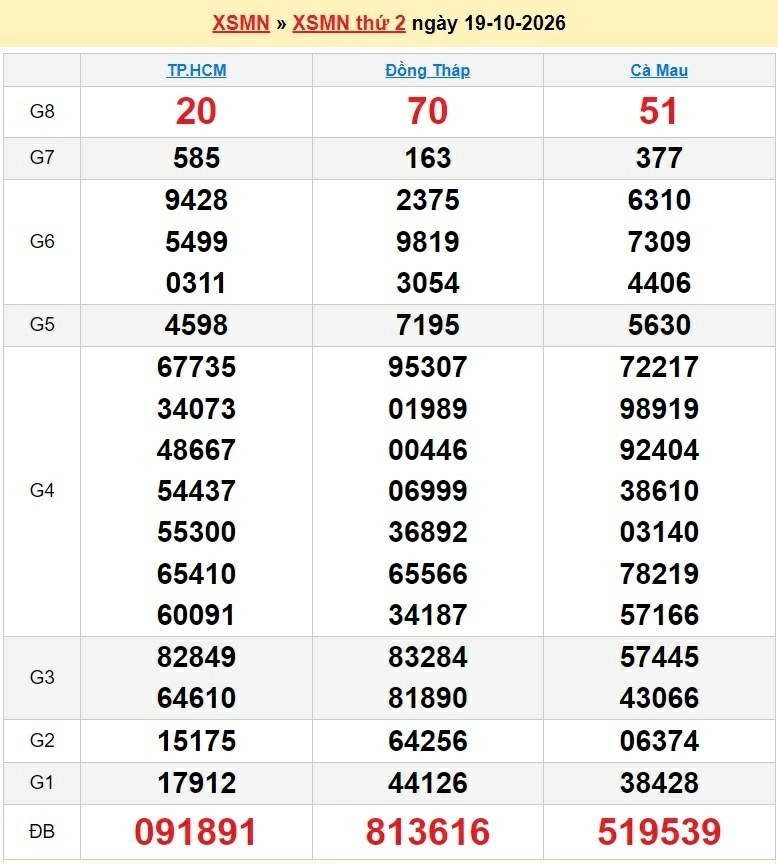Select the date text 19-10-2026
Screen dimensions: 778x864
tap(515, 23)
